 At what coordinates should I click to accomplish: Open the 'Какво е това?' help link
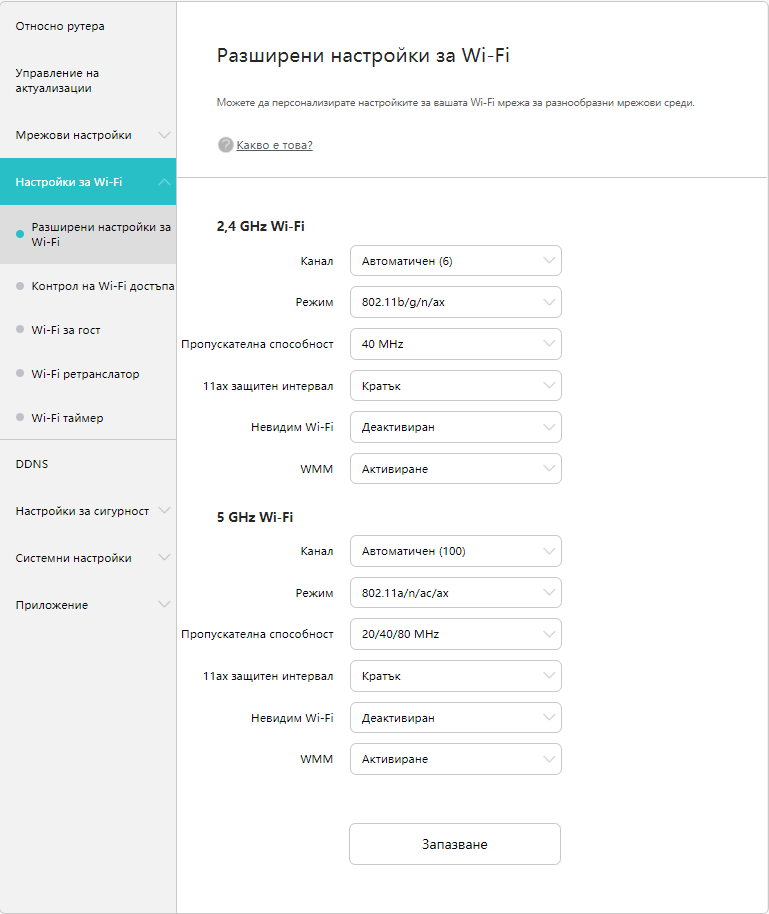coord(275,145)
